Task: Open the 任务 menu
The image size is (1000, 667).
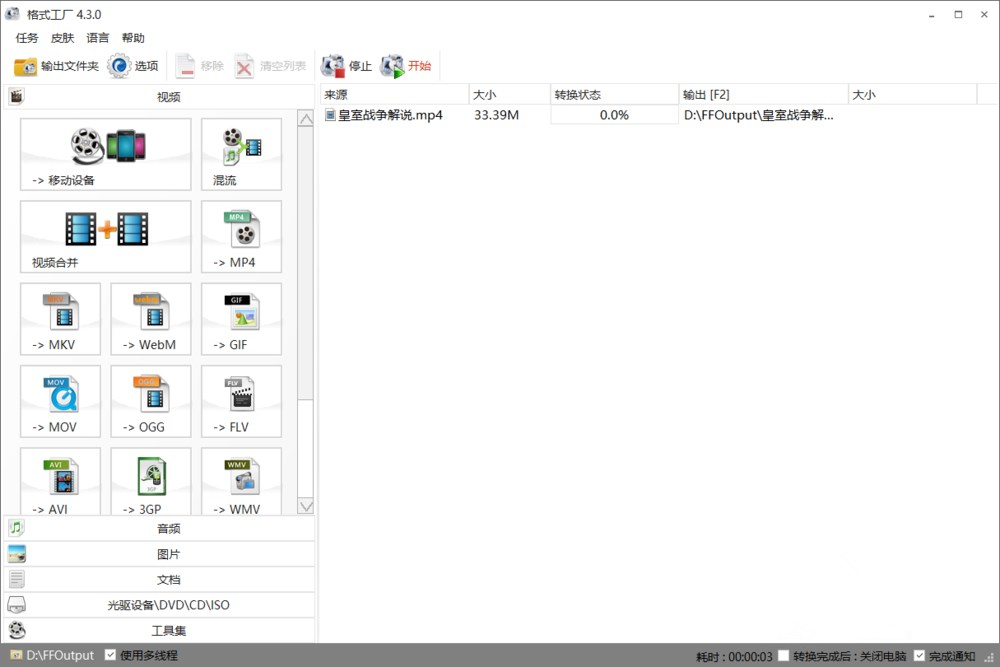Action: [27, 38]
